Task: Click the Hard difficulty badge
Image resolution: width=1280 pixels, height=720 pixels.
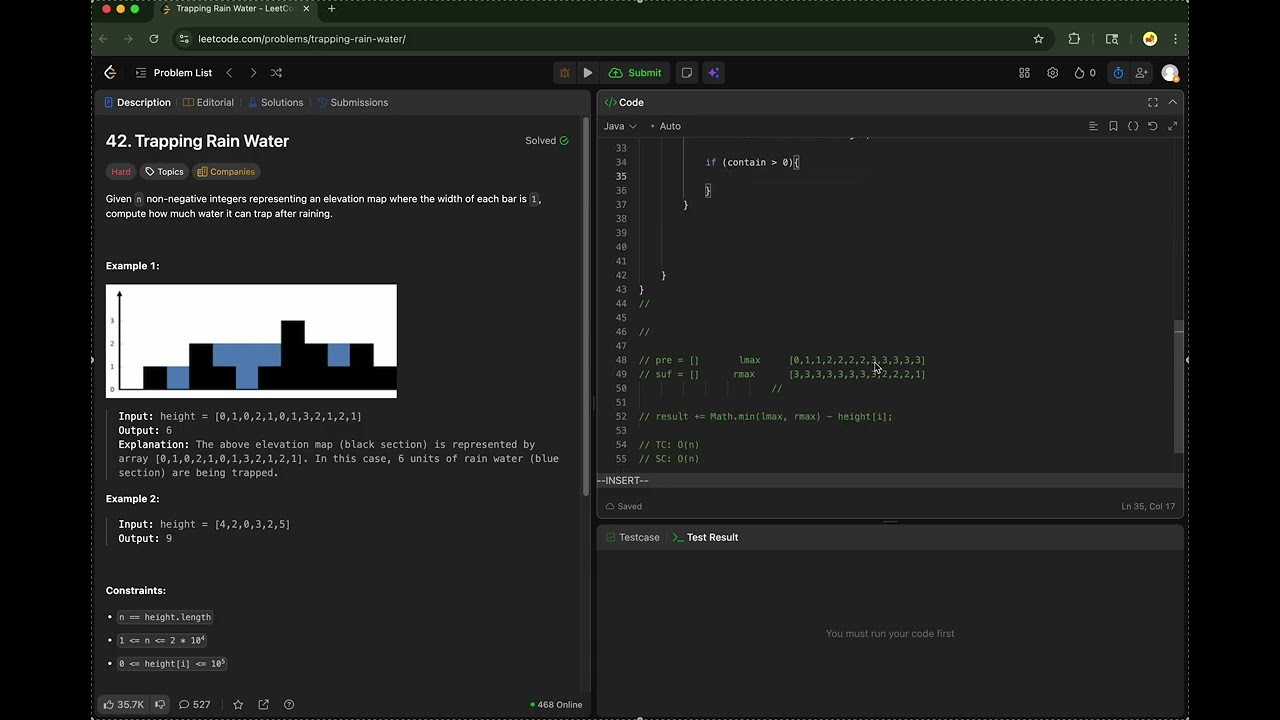Action: click(x=121, y=172)
